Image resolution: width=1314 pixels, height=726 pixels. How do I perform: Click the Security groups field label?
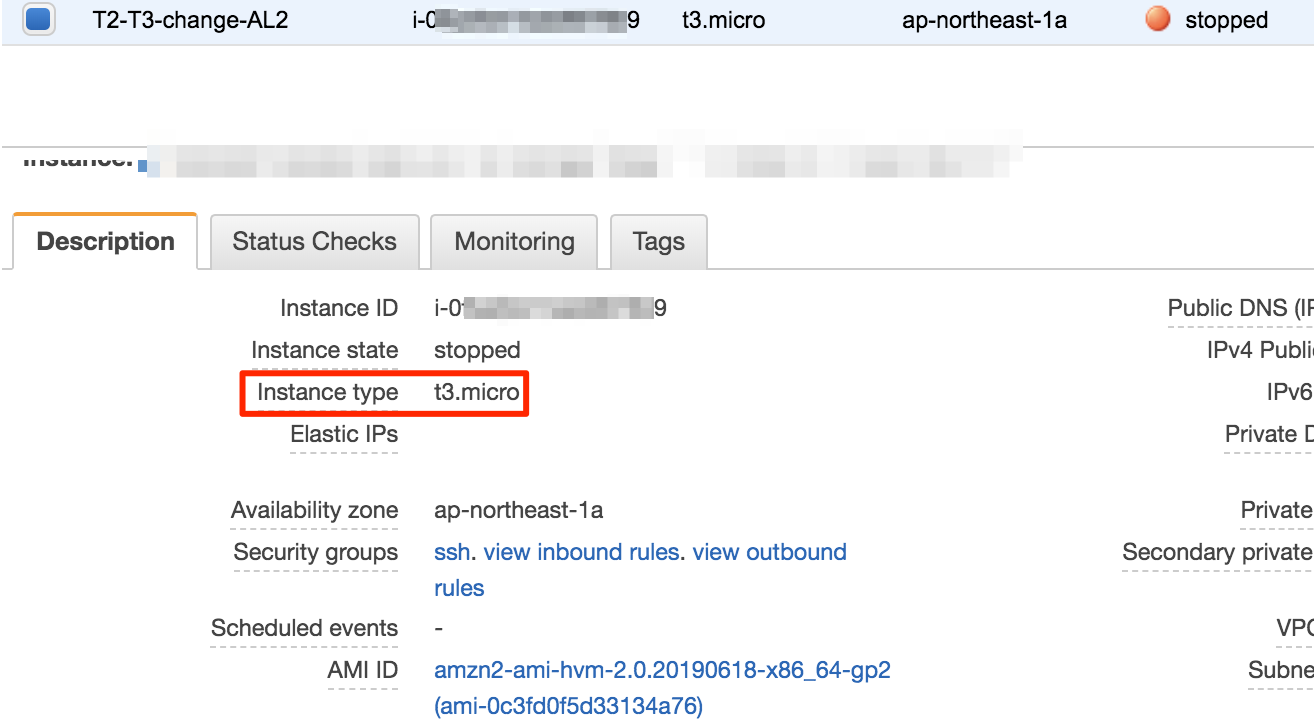(x=315, y=552)
